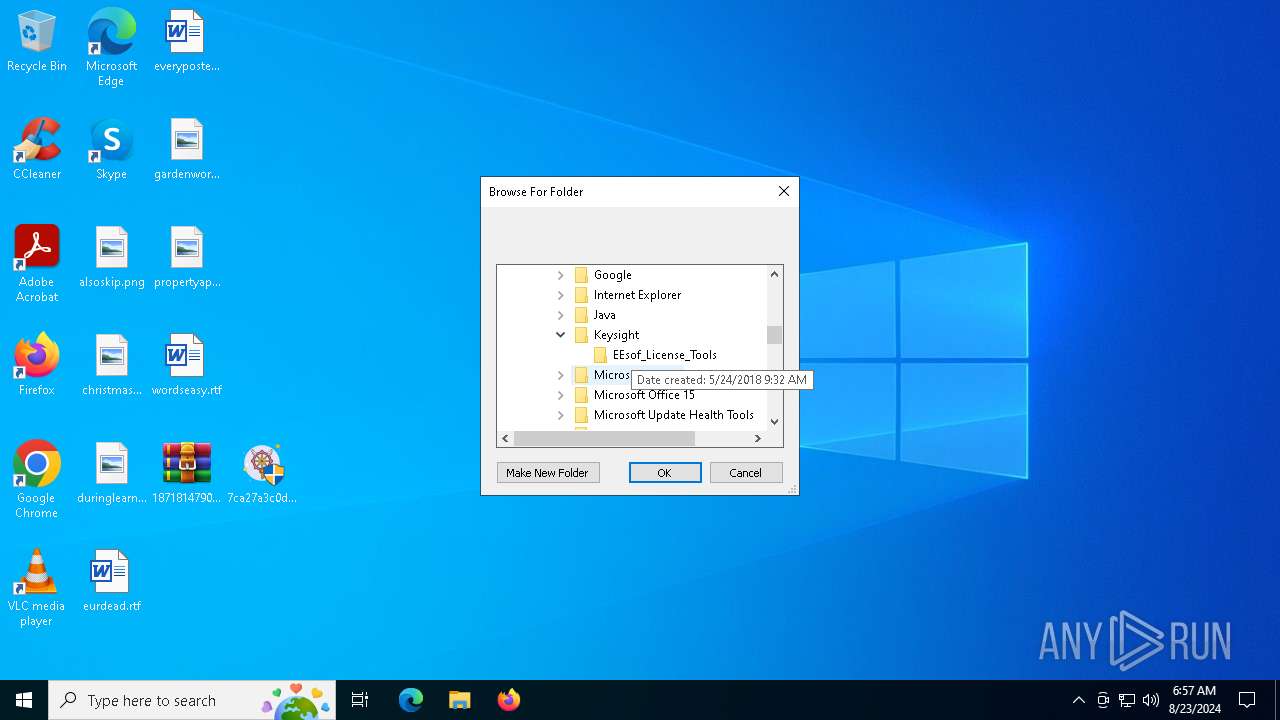1280x720 pixels.
Task: Confirm folder selection with OK
Action: [x=665, y=473]
